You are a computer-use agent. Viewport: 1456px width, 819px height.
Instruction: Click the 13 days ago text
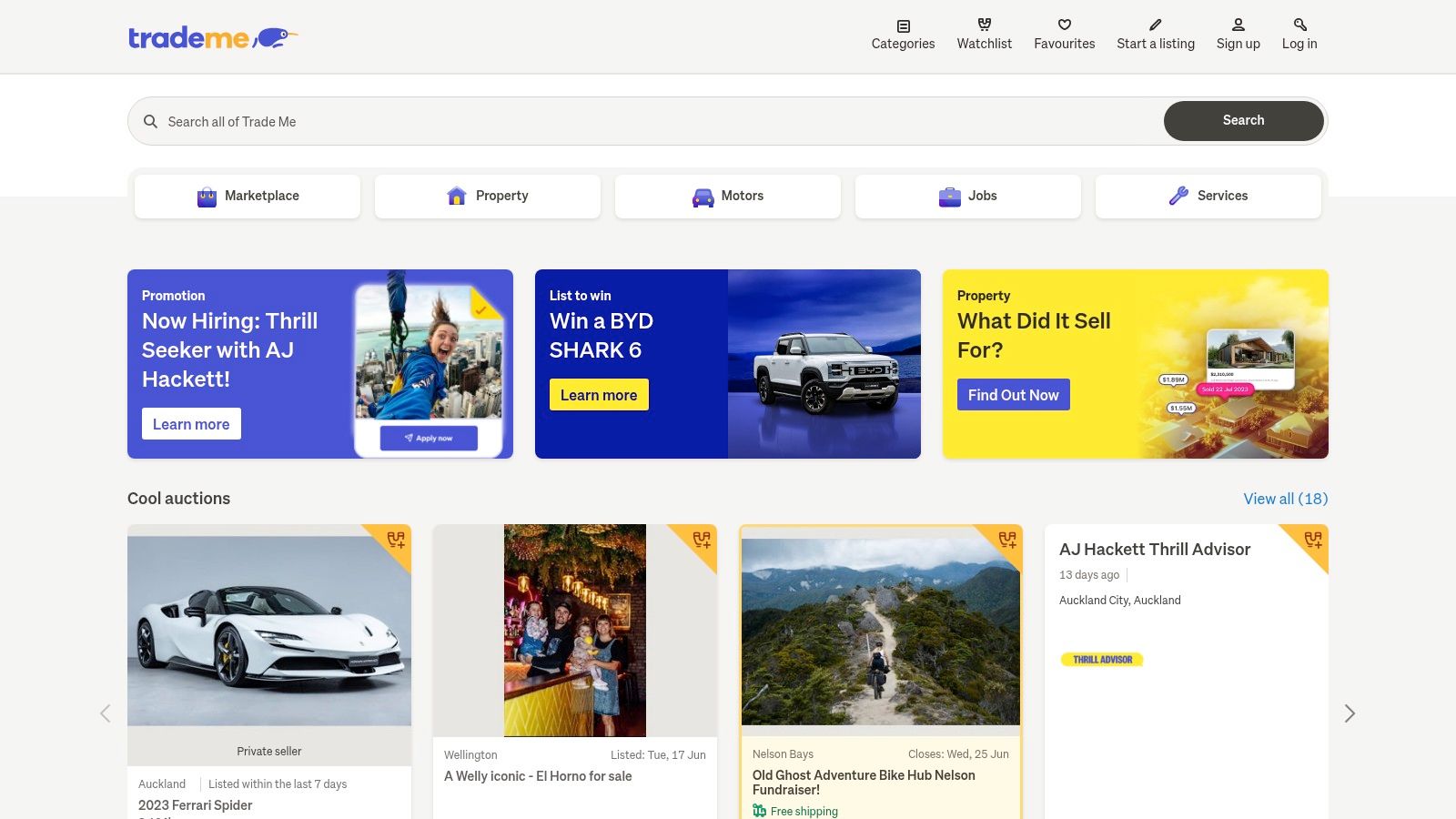click(1089, 575)
